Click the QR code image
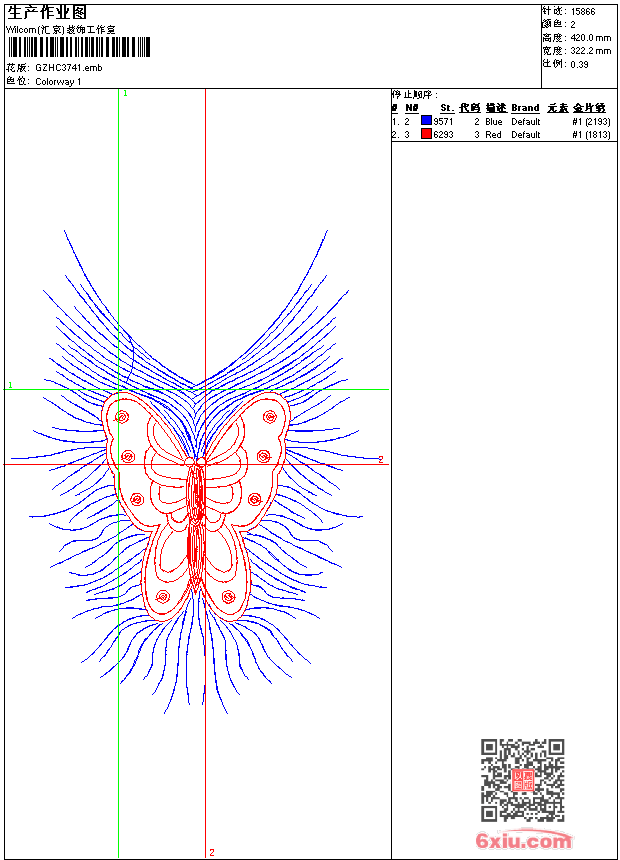620x860 pixels. [x=522, y=780]
